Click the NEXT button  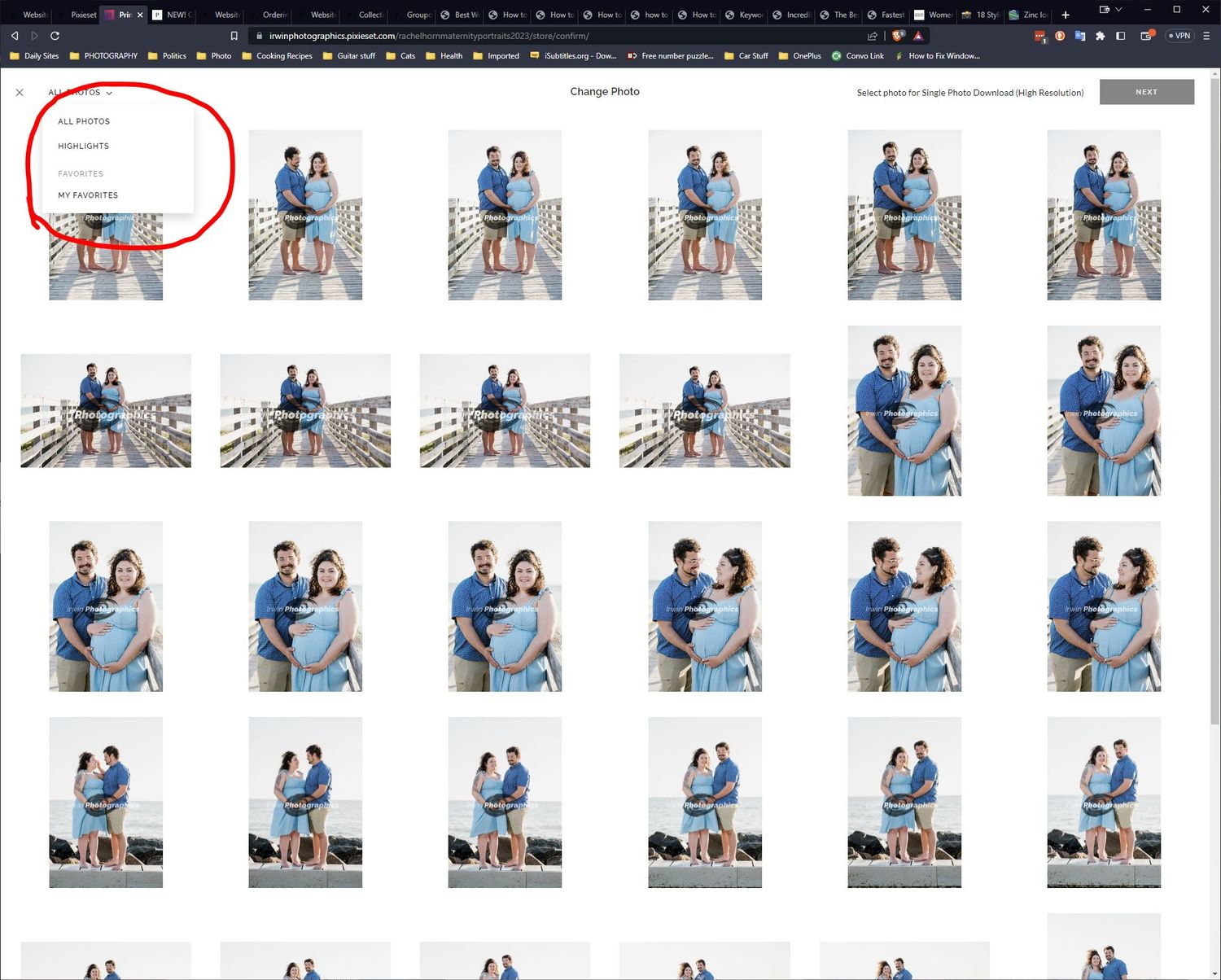pos(1146,92)
